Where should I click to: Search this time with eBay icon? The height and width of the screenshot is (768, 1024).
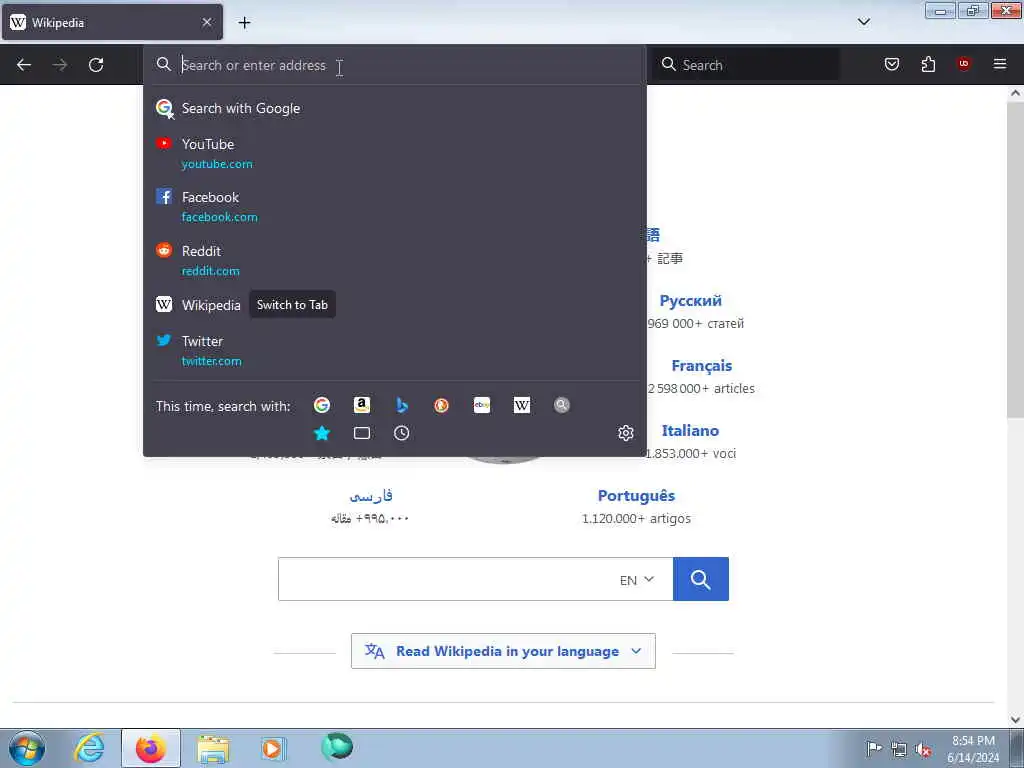pos(482,406)
